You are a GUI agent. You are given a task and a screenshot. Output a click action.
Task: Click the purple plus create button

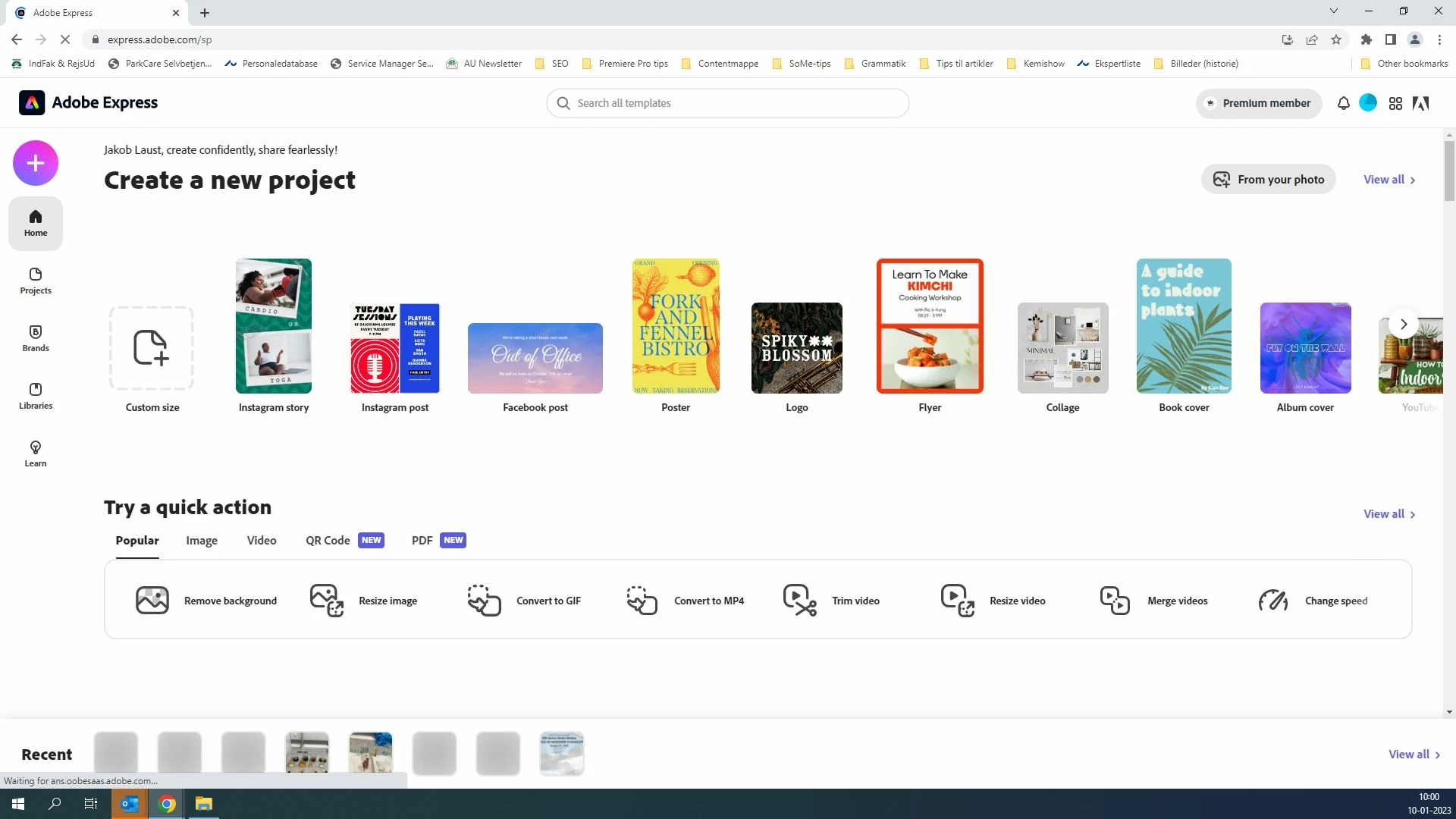point(36,163)
